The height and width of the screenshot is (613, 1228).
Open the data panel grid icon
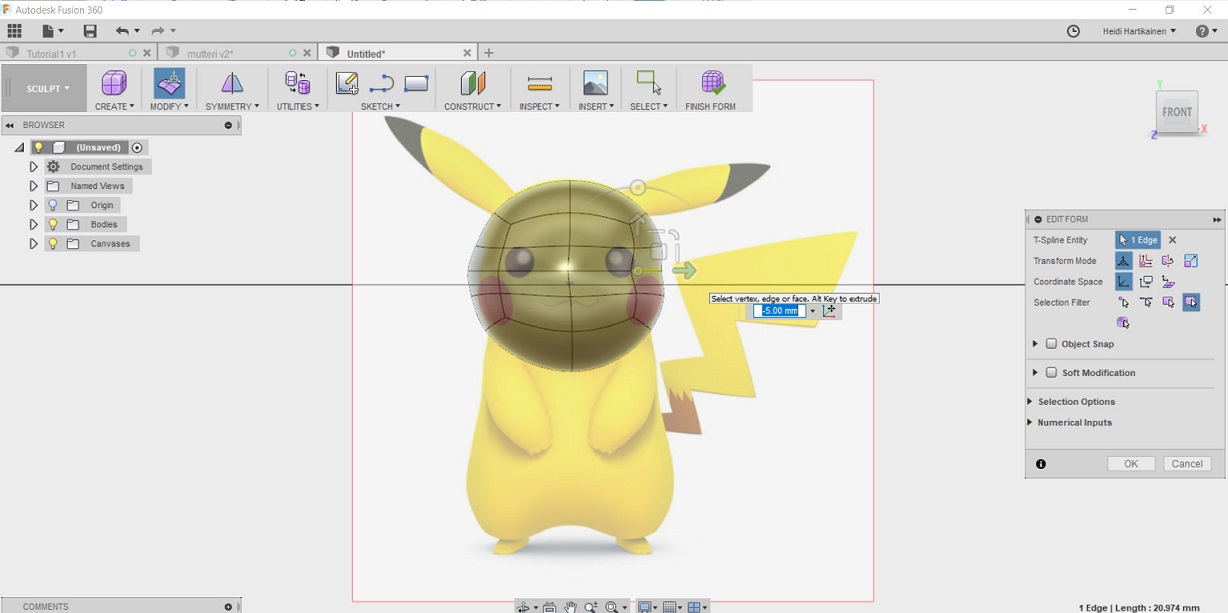pyautogui.click(x=14, y=31)
